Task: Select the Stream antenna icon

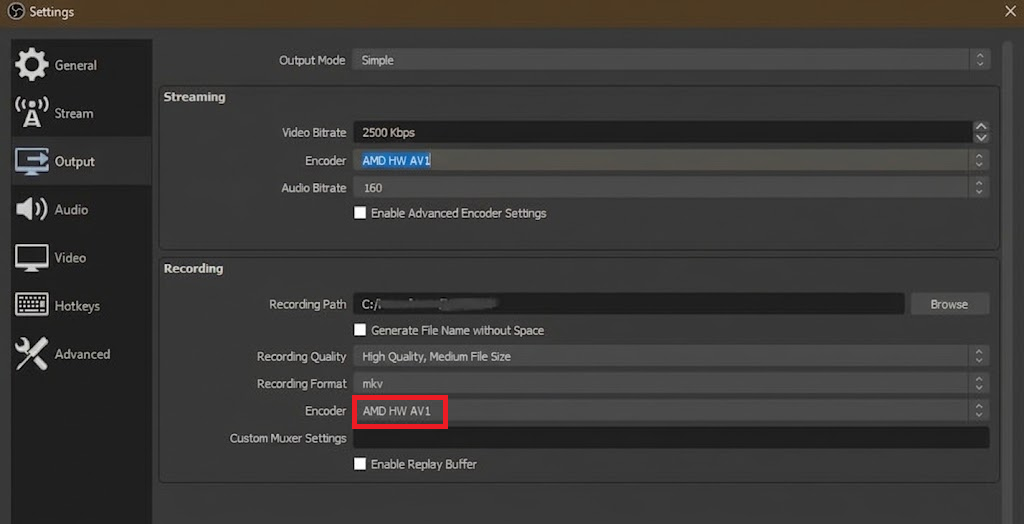Action: click(x=31, y=112)
